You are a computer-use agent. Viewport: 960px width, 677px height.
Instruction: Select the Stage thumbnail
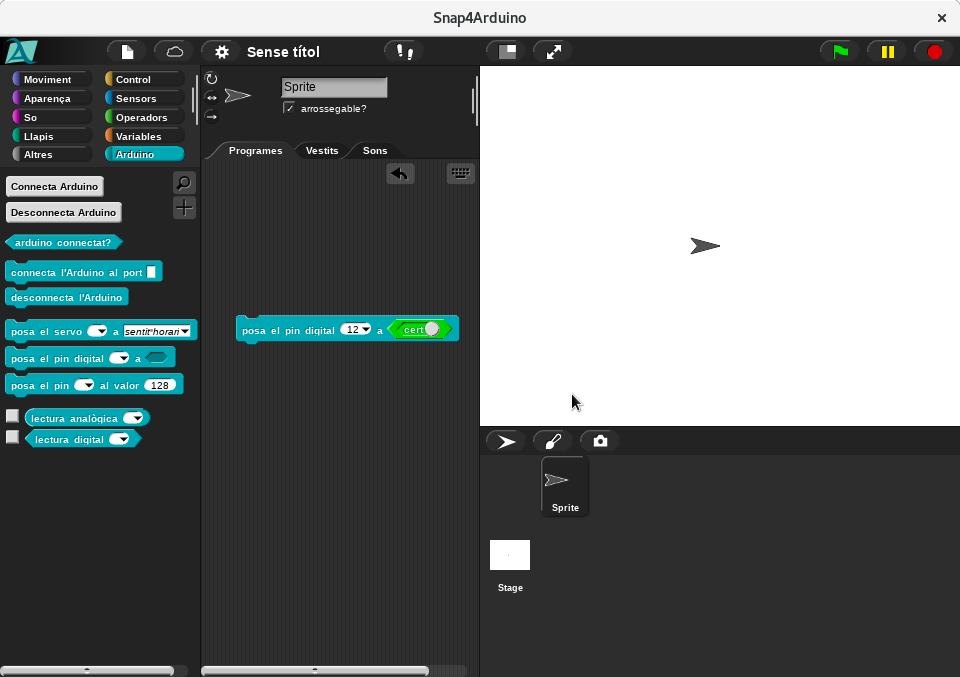click(x=510, y=556)
